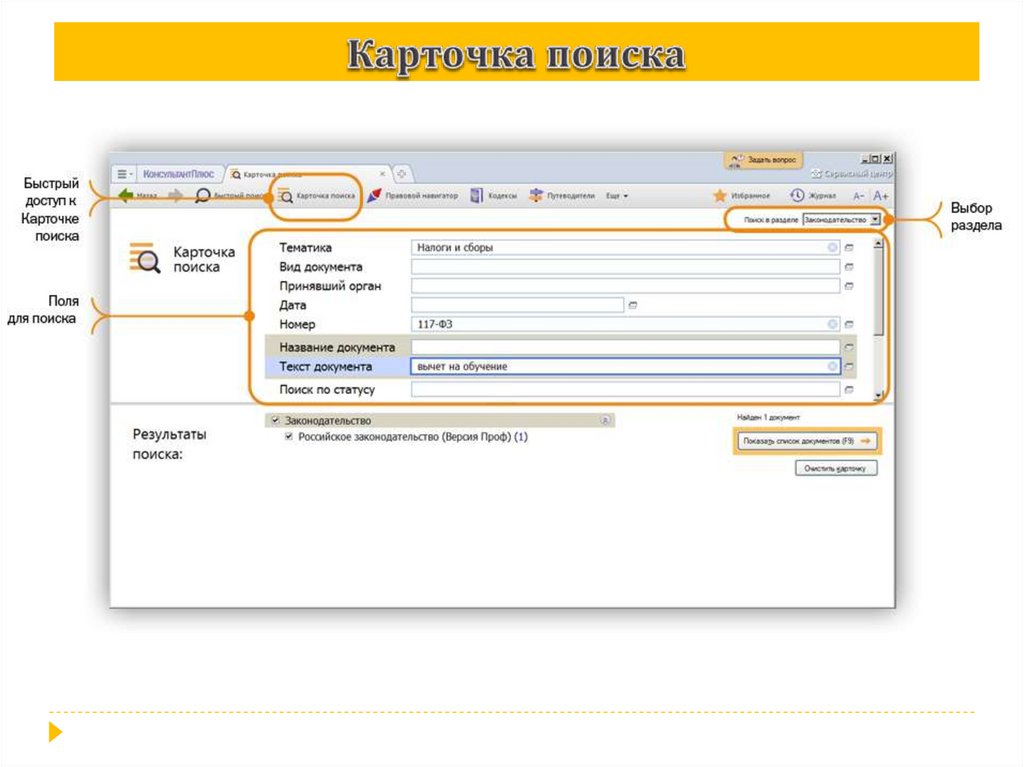Click the Избранное star icon
The width and height of the screenshot is (1024, 767).
[x=719, y=195]
